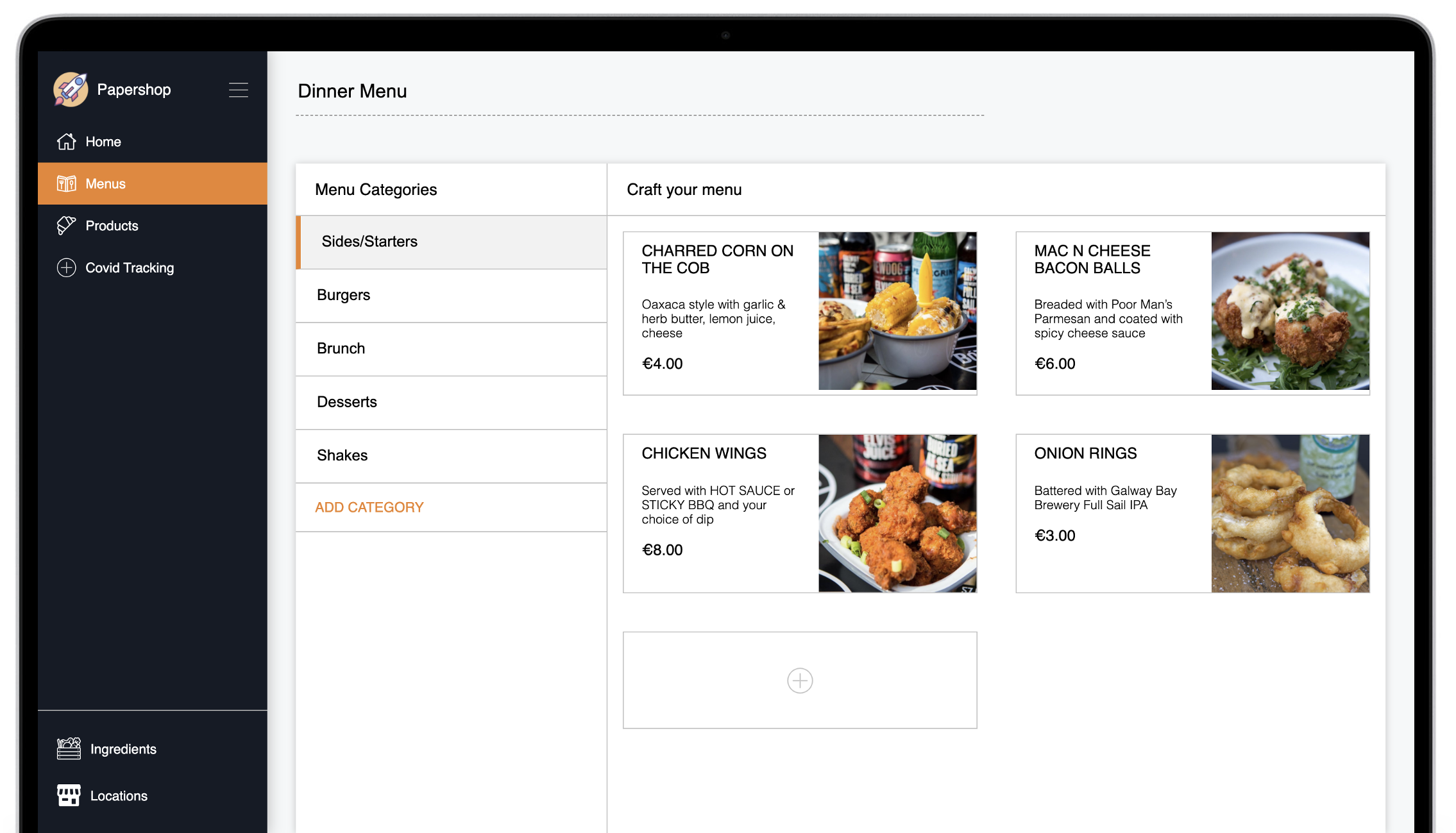Click ADD CATEGORY link
Image resolution: width=1456 pixels, height=833 pixels.
369,507
